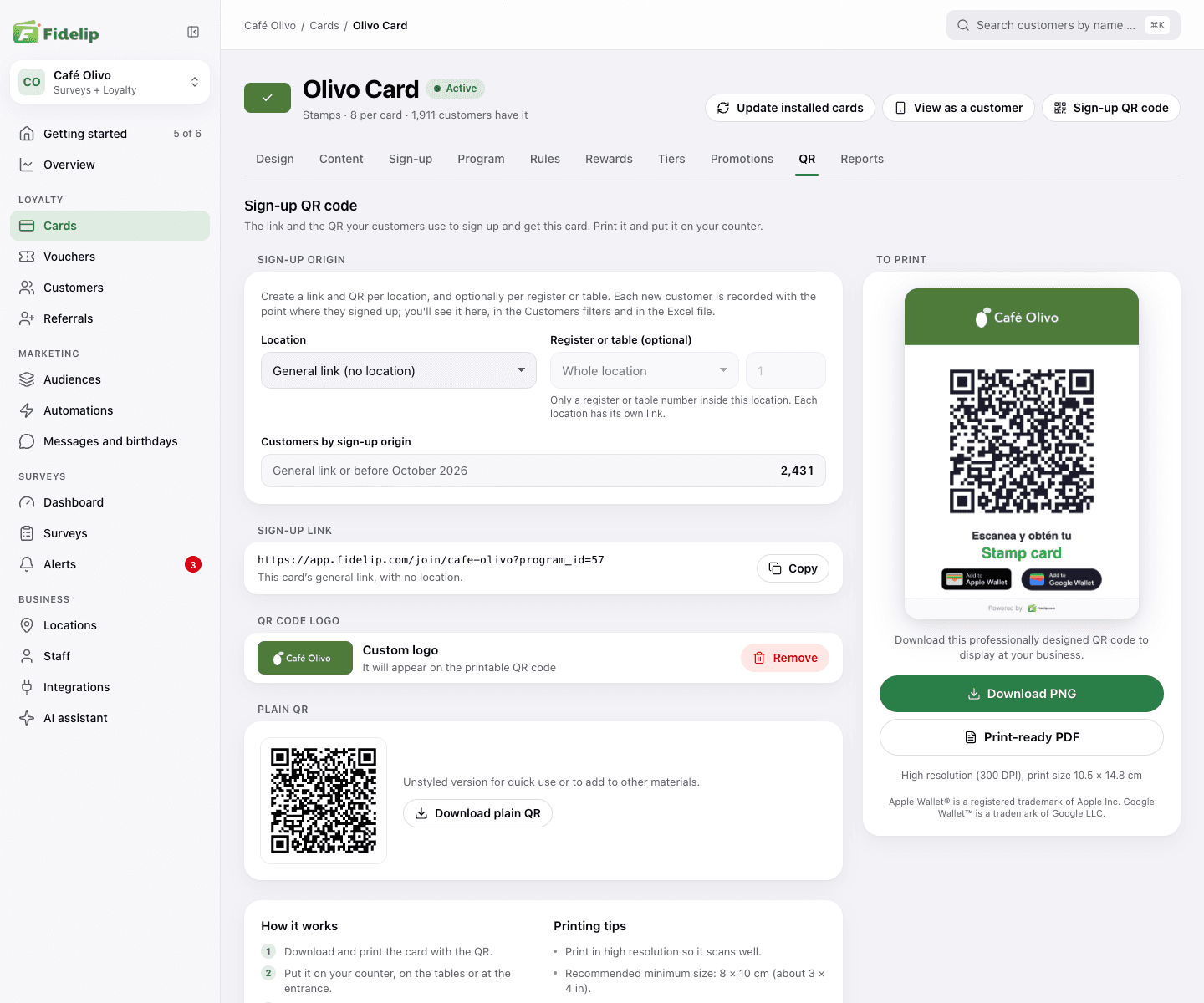This screenshot has width=1204, height=1003.
Task: Switch to the Content tab
Action: tap(341, 159)
